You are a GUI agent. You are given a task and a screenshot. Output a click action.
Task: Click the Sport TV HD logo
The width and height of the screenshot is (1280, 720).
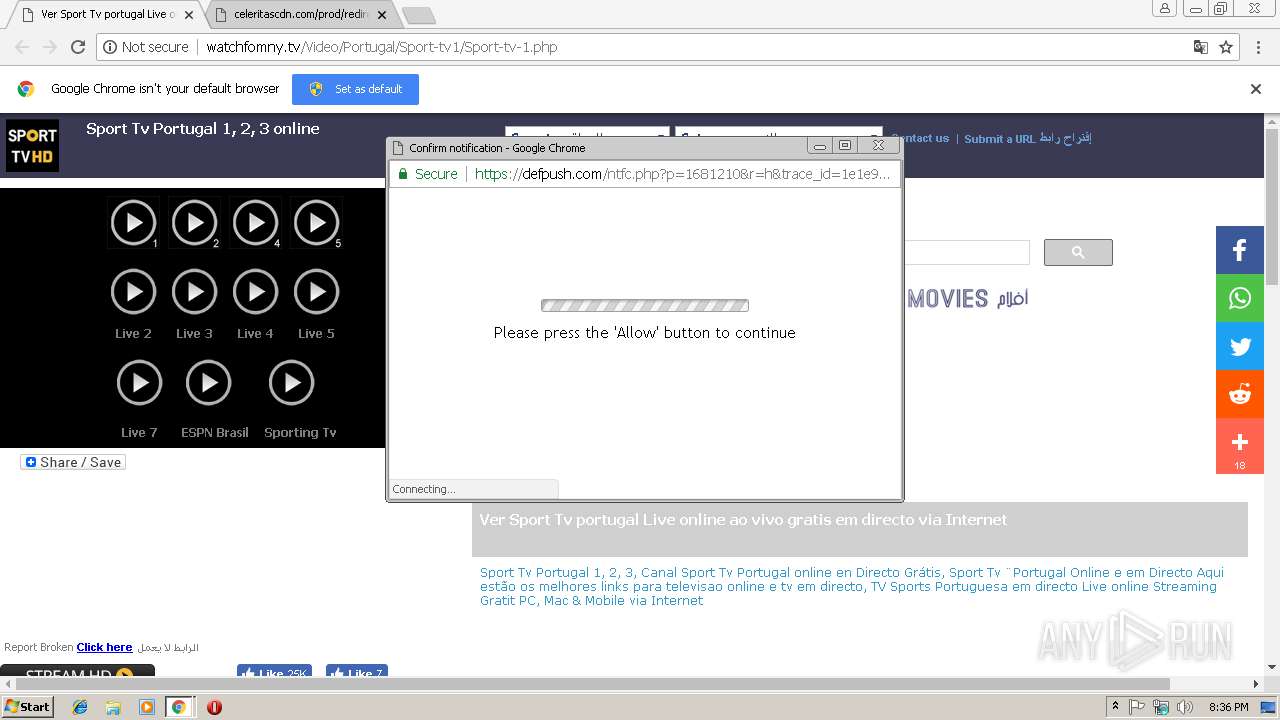click(32, 146)
